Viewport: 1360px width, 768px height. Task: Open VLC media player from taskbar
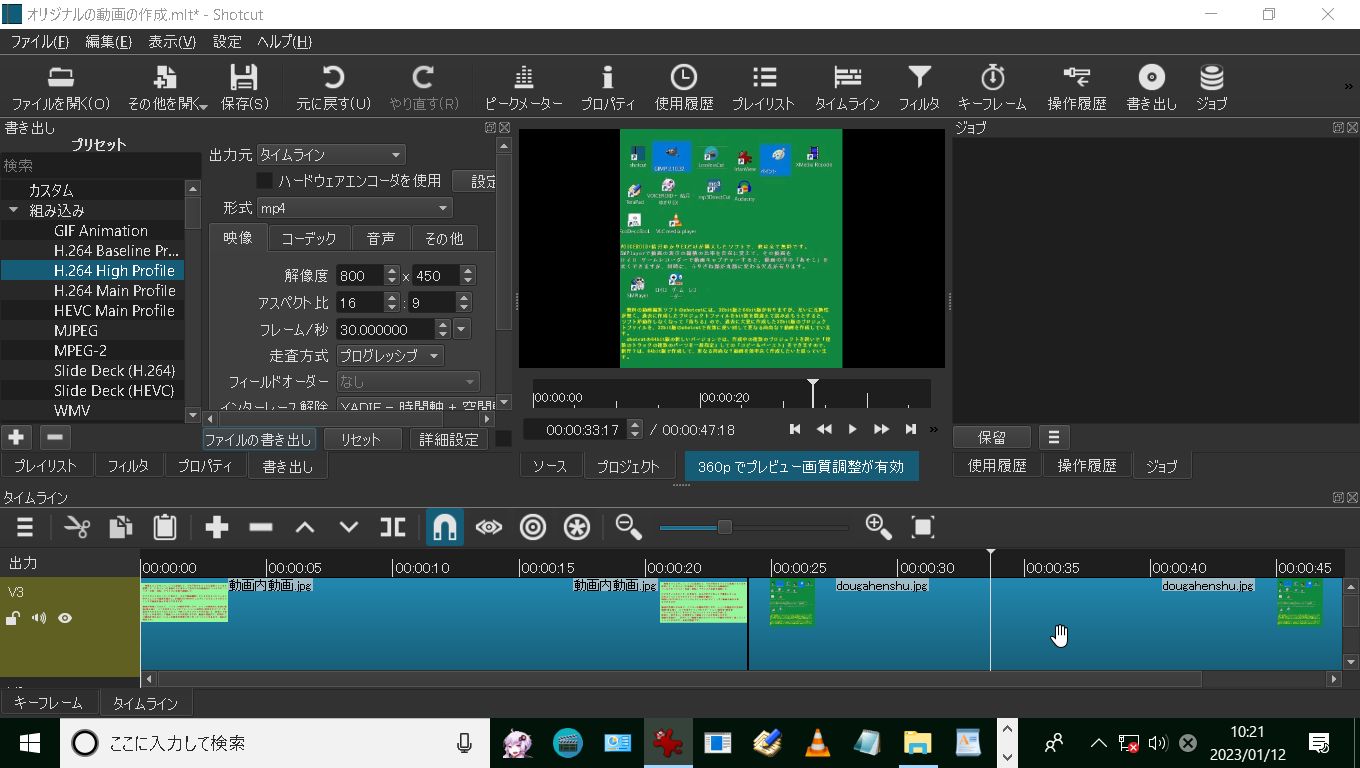click(817, 743)
